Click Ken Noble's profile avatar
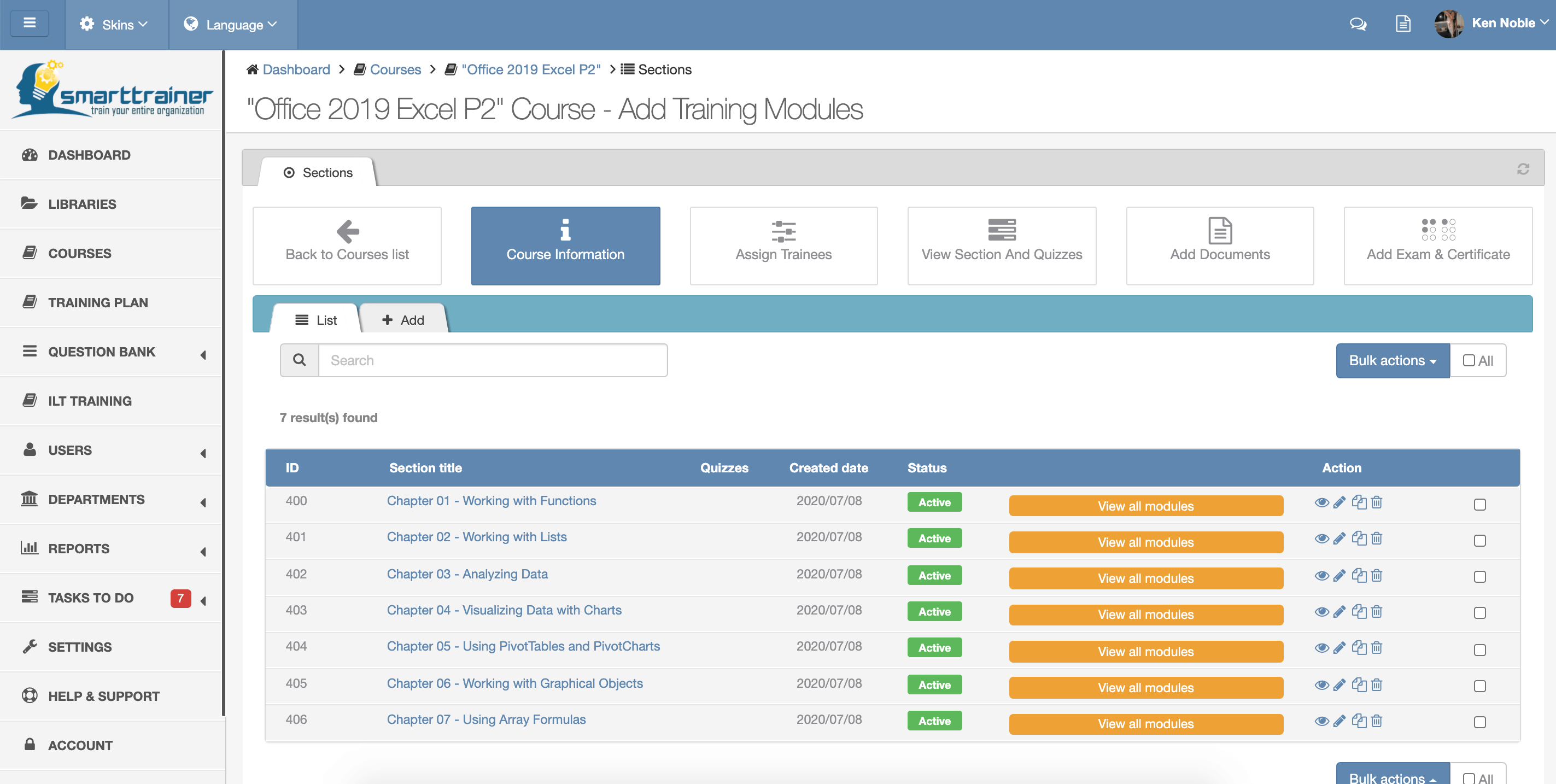Screen dimensions: 1556x784 [1448, 24]
